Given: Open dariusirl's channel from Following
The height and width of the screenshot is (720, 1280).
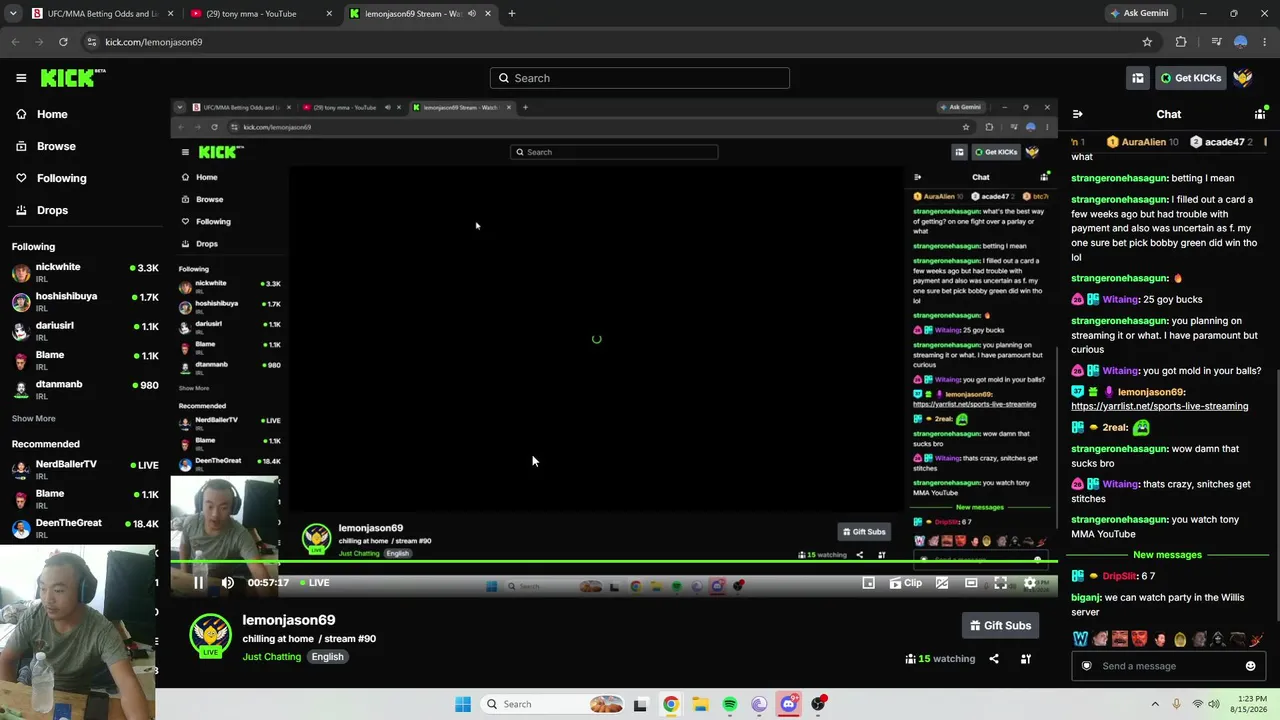Looking at the screenshot, I should tap(85, 330).
